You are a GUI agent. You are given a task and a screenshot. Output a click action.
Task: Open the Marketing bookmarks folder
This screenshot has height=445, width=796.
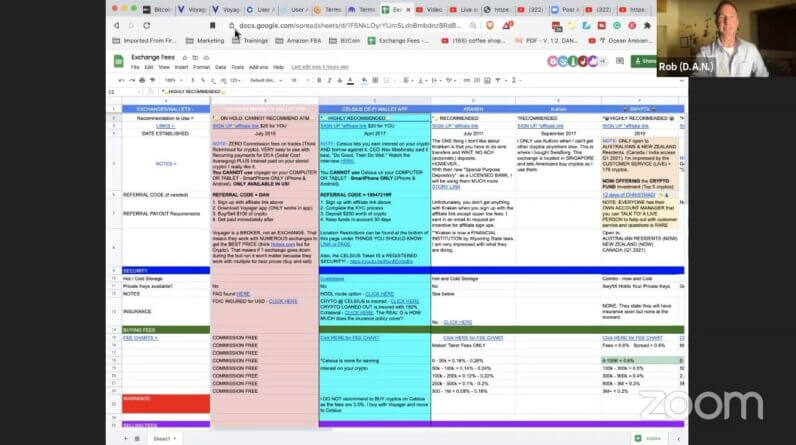[x=205, y=41]
